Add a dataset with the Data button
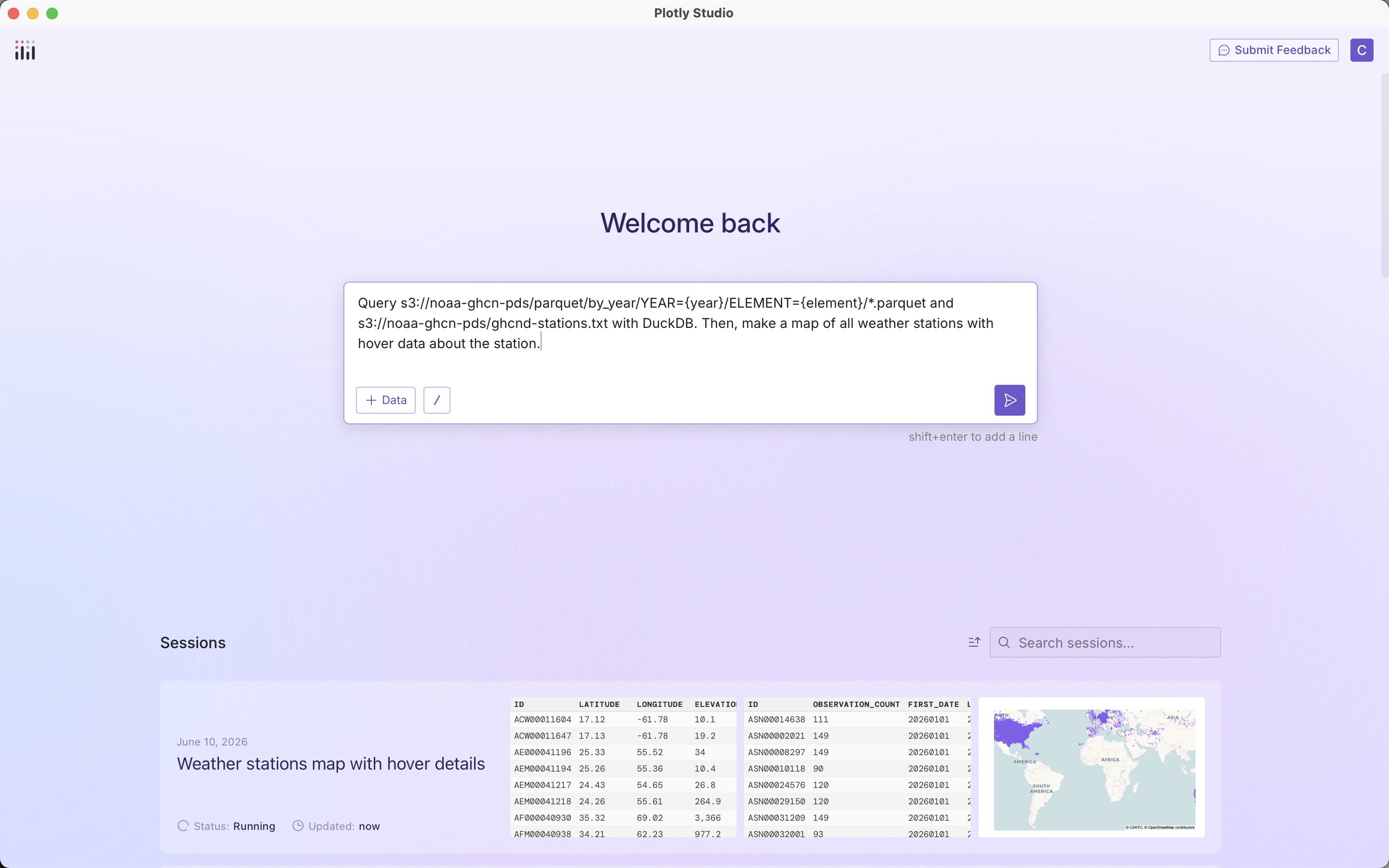The width and height of the screenshot is (1389, 868). pyautogui.click(x=386, y=400)
